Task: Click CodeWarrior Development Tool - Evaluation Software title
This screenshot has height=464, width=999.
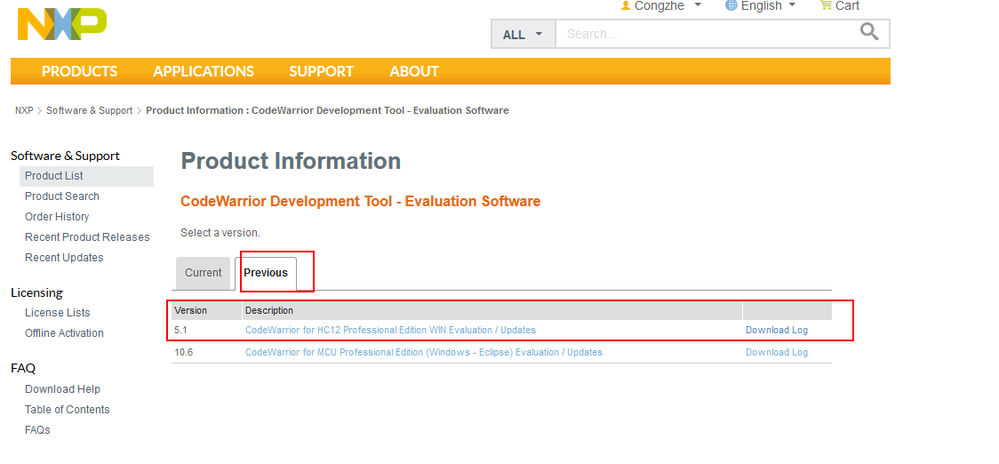Action: 361,201
